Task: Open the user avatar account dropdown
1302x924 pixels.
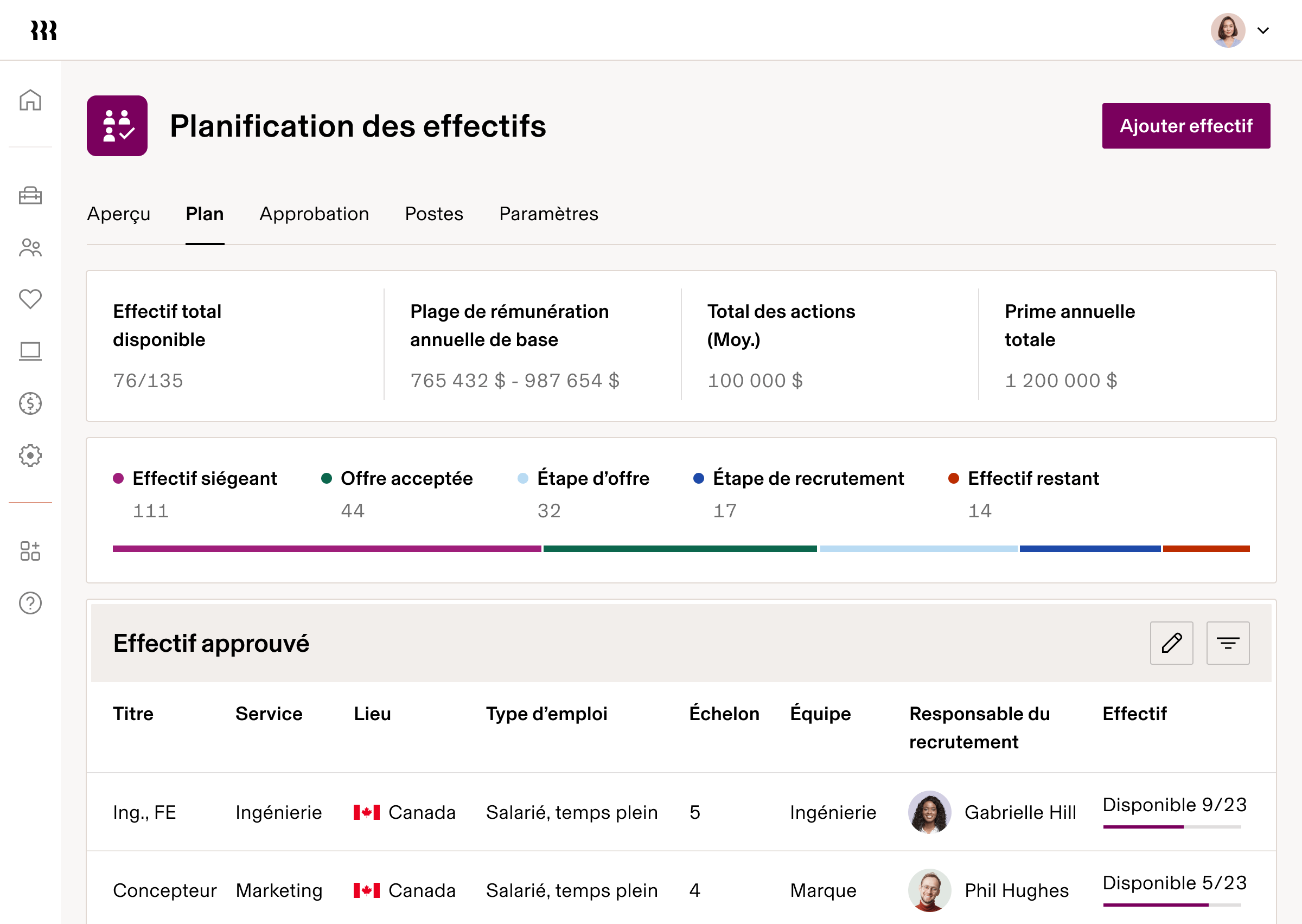Action: 1228,30
